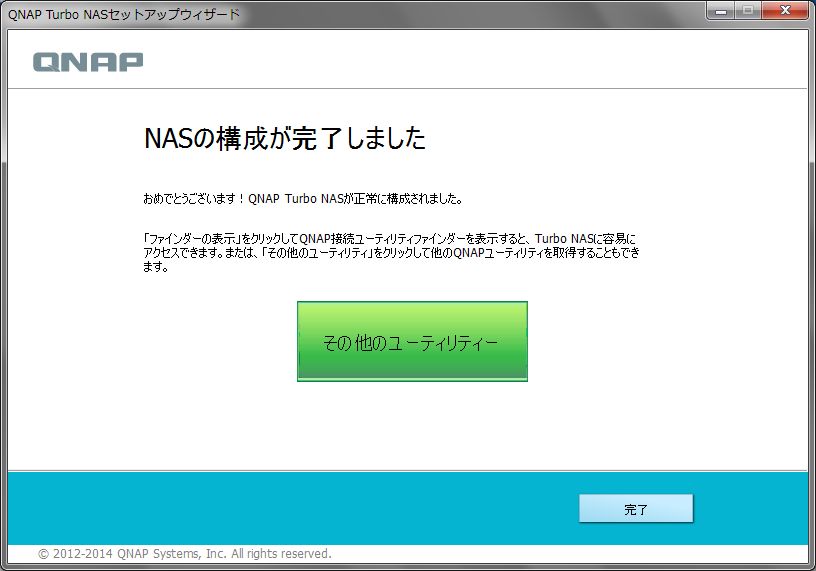
Task: Click the ファインダーの表示 instruction paragraph
Action: coord(391,253)
